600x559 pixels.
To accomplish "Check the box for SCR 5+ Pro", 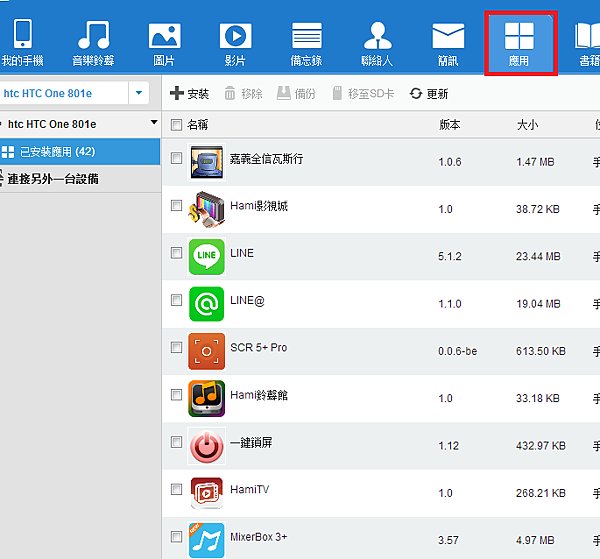I will click(176, 347).
